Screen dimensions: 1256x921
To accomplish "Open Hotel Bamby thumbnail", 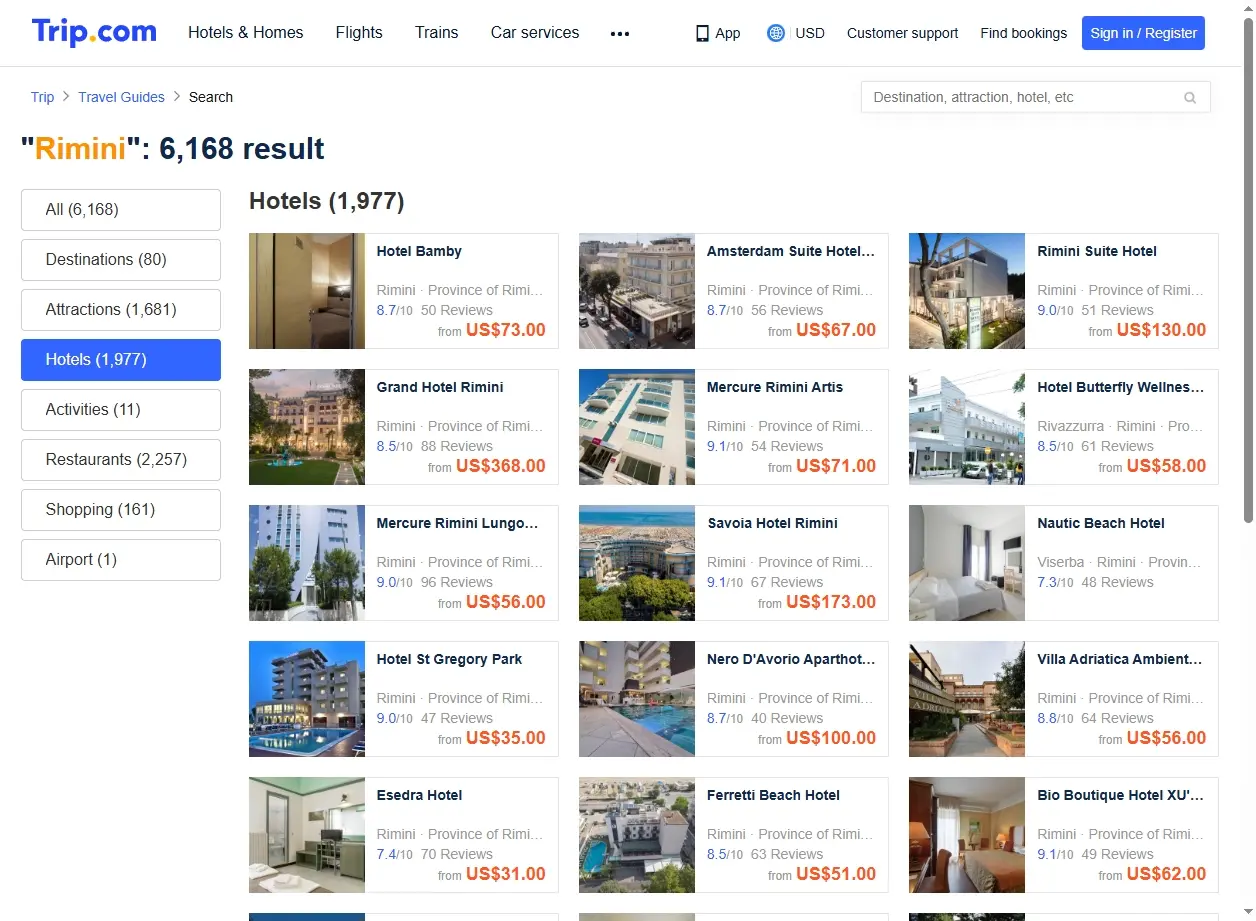I will click(307, 291).
